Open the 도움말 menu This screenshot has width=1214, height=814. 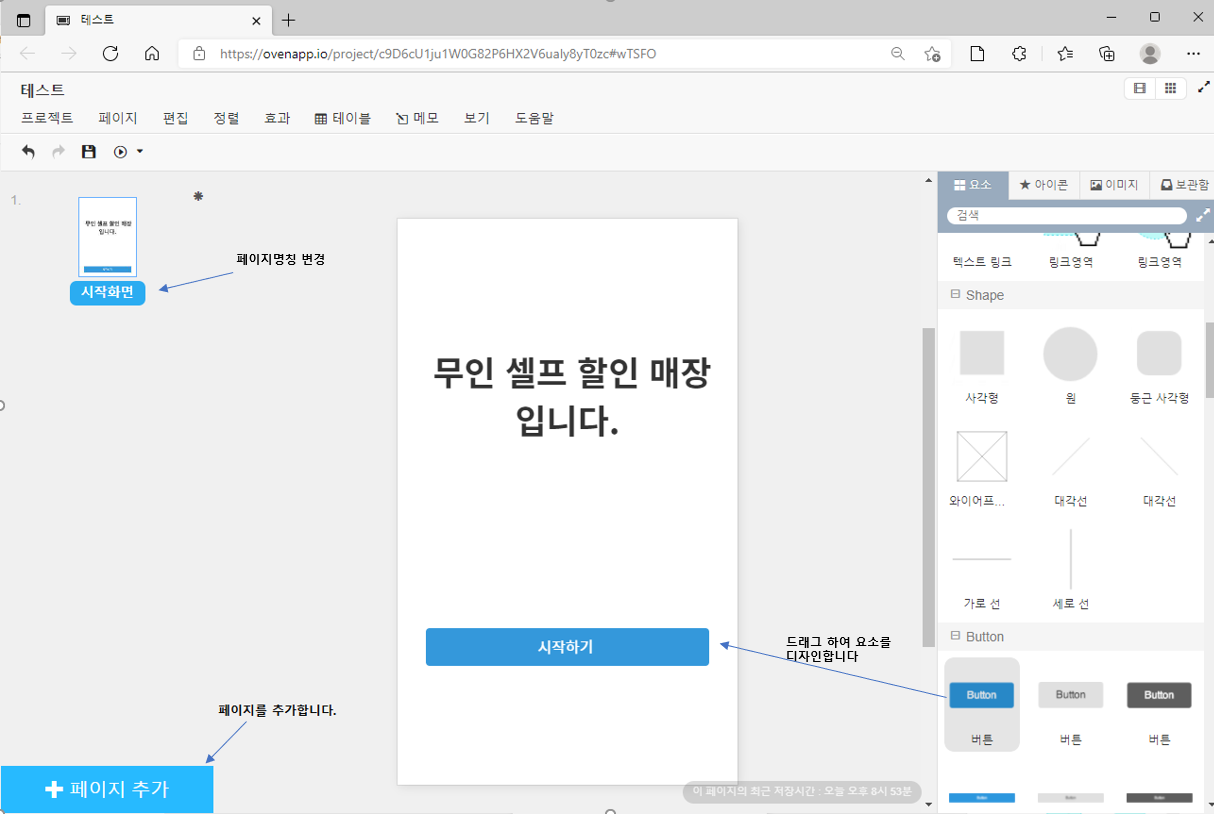[534, 118]
